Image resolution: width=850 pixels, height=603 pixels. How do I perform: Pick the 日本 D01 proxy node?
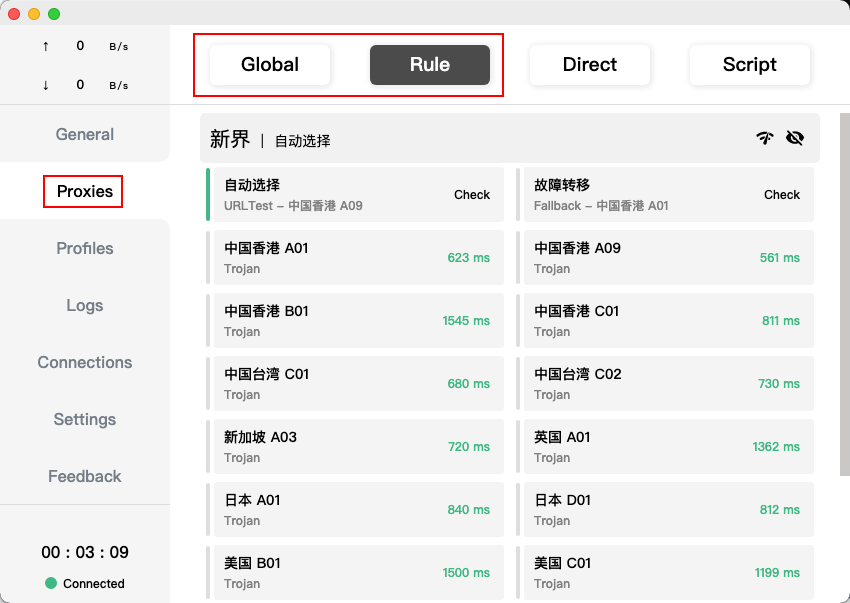pos(665,509)
